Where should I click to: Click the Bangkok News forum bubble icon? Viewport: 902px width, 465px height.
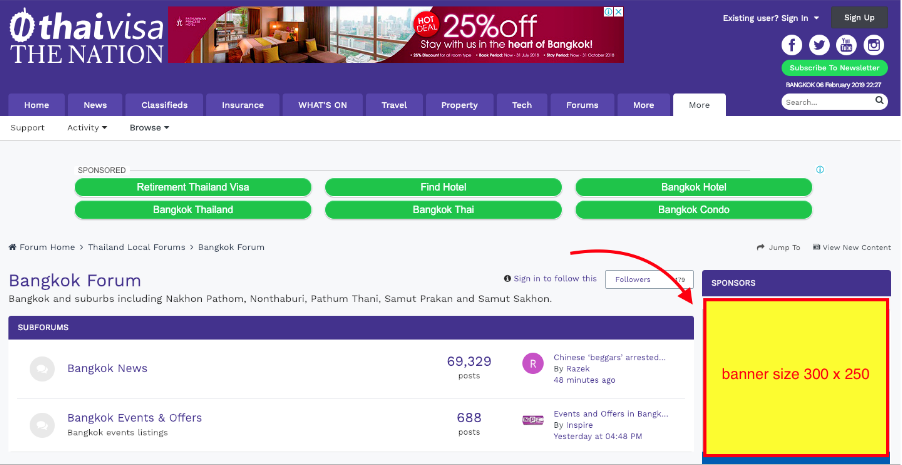(42, 369)
